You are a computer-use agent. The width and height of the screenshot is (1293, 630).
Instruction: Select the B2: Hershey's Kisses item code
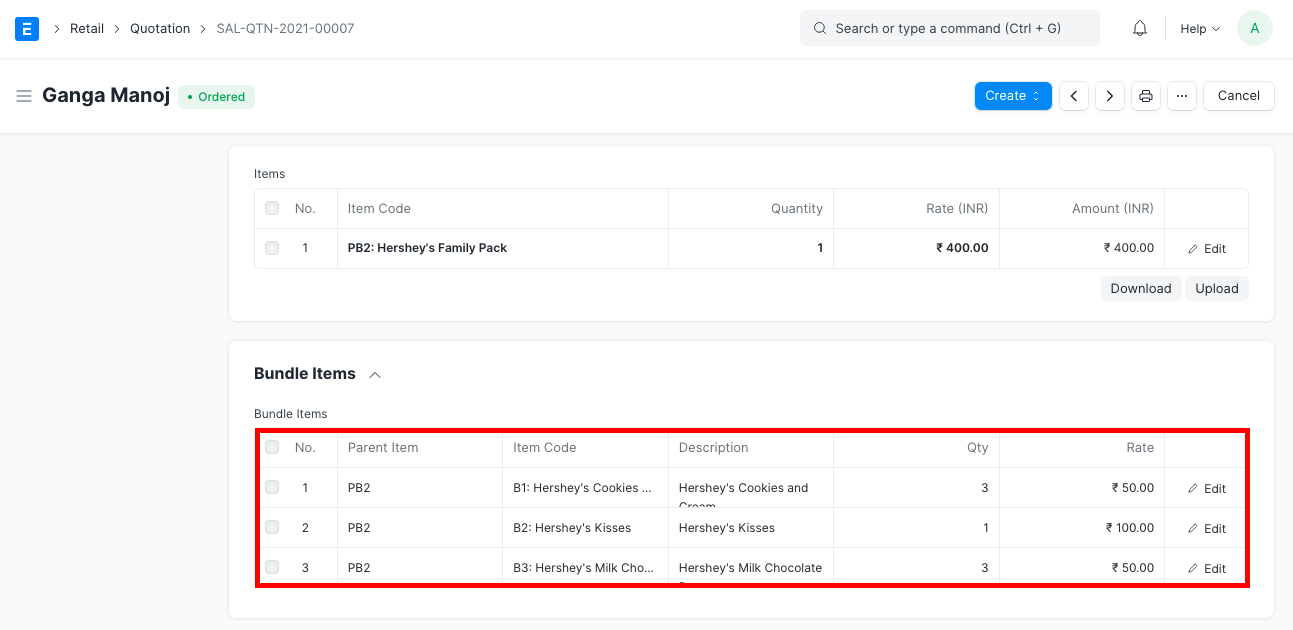click(585, 528)
